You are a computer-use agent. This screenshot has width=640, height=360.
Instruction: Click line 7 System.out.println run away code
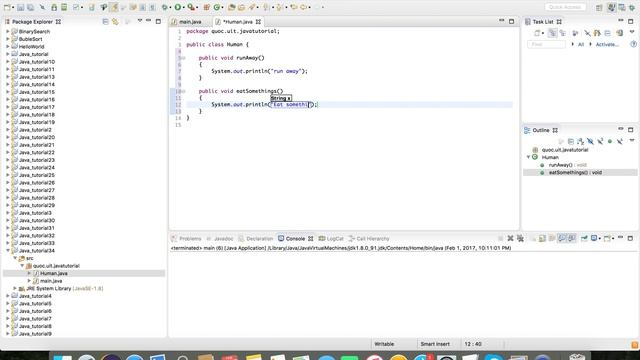[x=259, y=71]
